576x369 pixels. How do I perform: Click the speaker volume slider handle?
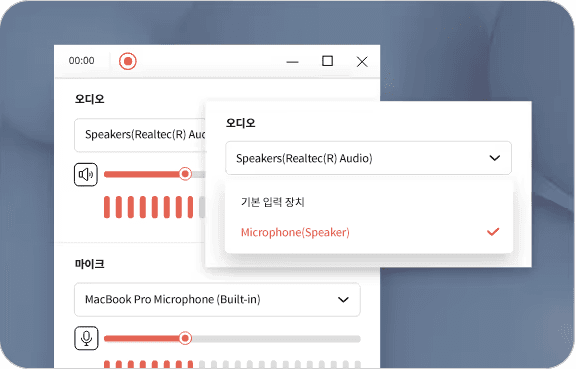click(x=185, y=174)
